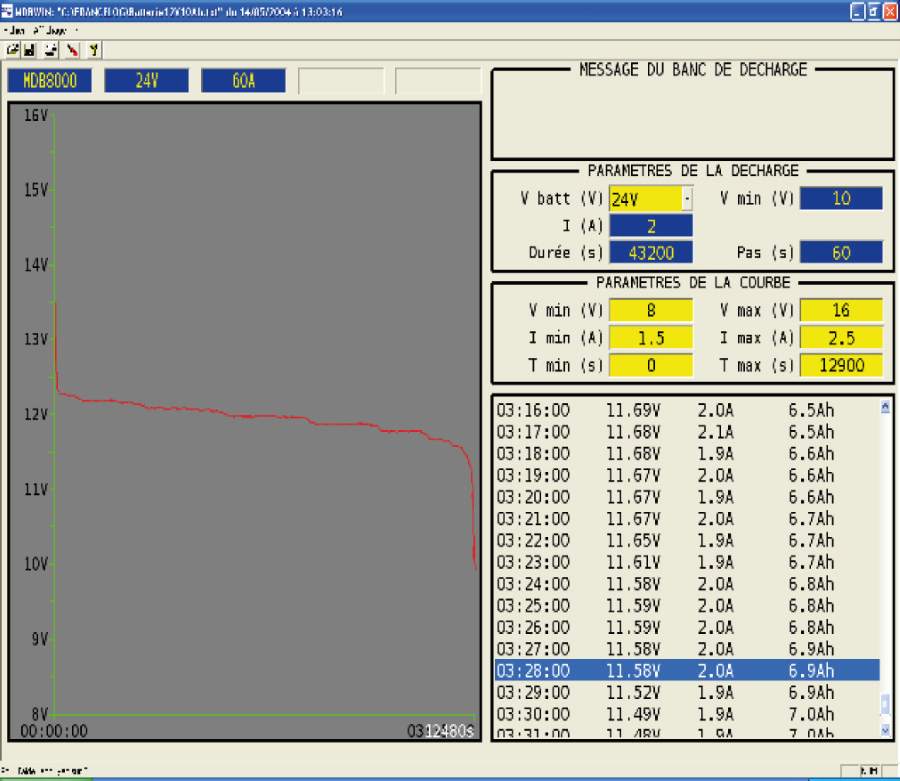Click the V max field showing 16
900x781 pixels.
click(x=841, y=310)
